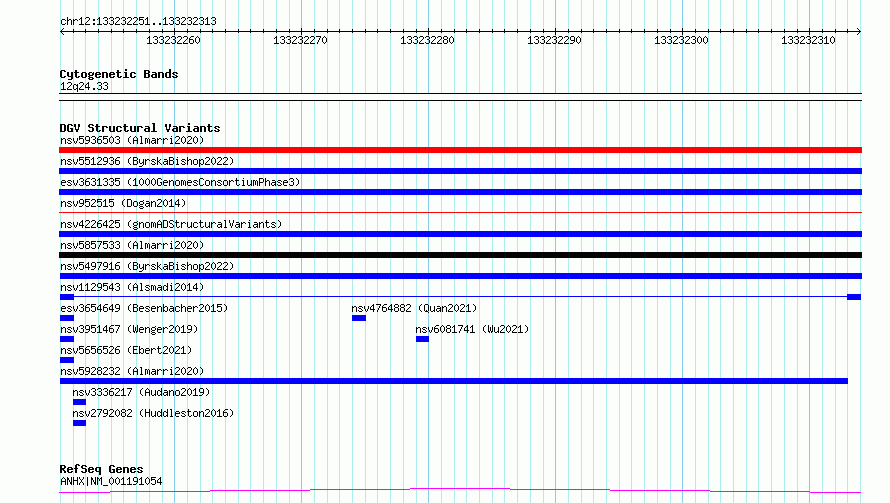Open the DGV Structural Variants track heading
Viewport: 890px width, 503px height.
(x=140, y=128)
